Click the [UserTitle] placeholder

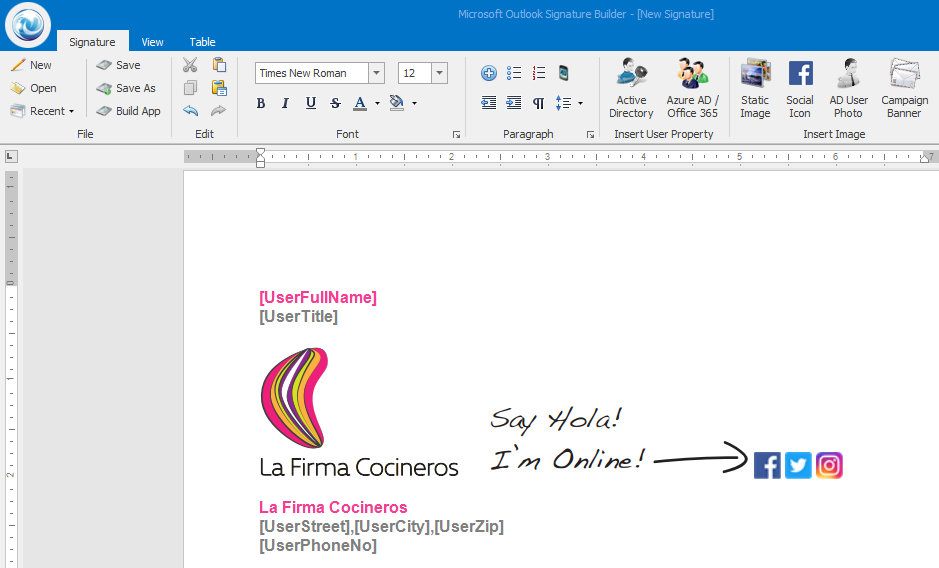pos(298,316)
